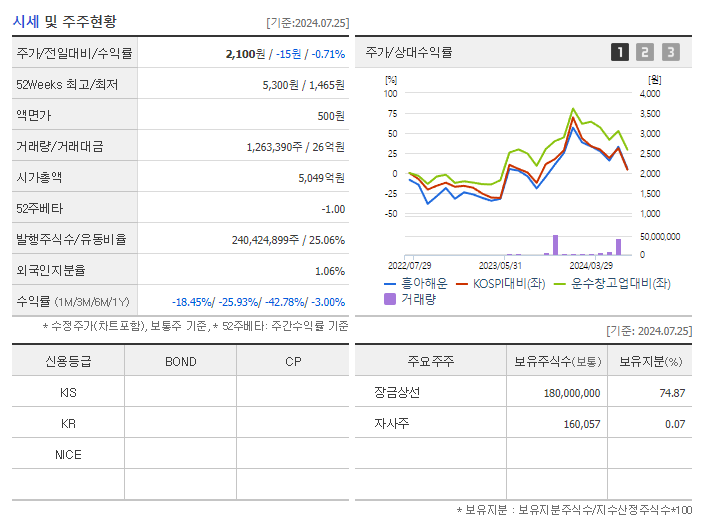Select the 자사주 shareholder name
The width and height of the screenshot is (702, 525).
tap(392, 423)
